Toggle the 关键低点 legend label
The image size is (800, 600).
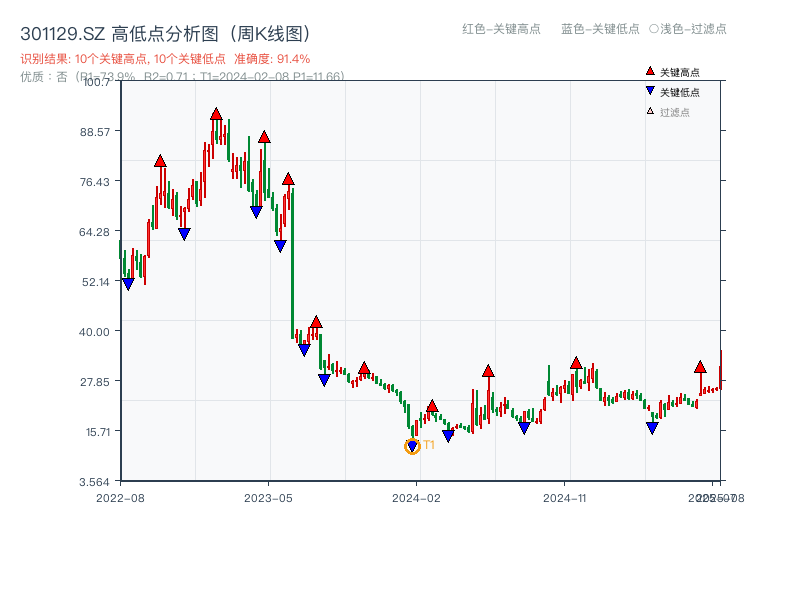coord(680,92)
